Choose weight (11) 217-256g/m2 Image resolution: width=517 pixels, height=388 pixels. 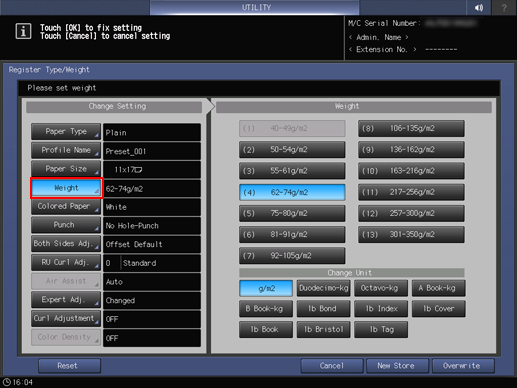[x=411, y=192]
